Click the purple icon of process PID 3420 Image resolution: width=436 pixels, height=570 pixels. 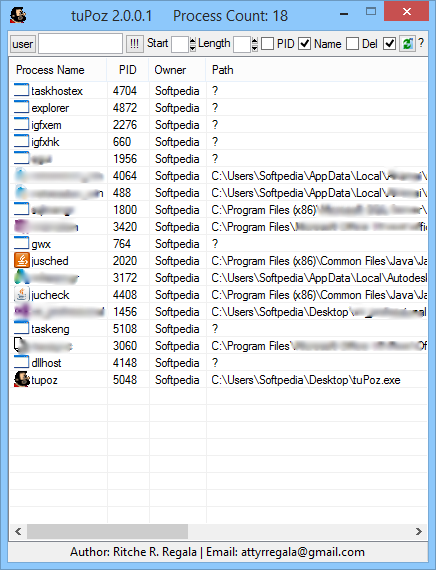[21, 226]
